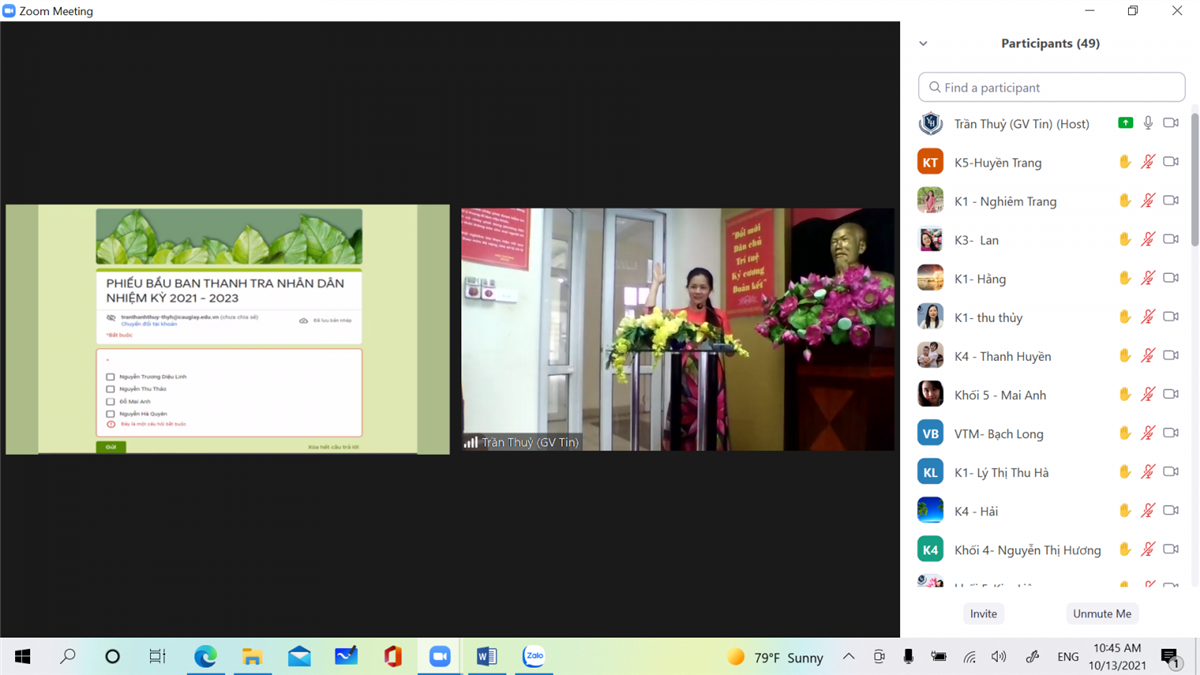Screen dimensions: 1200x675
Task: Click the video icon for Khối 5 - Mai Anh
Action: coord(1171,395)
